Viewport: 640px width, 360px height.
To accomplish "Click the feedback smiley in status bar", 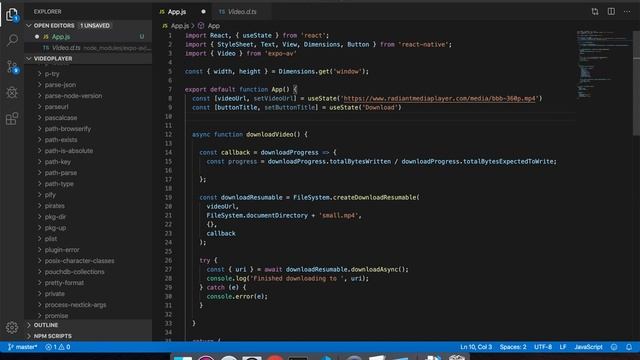I will (x=614, y=347).
